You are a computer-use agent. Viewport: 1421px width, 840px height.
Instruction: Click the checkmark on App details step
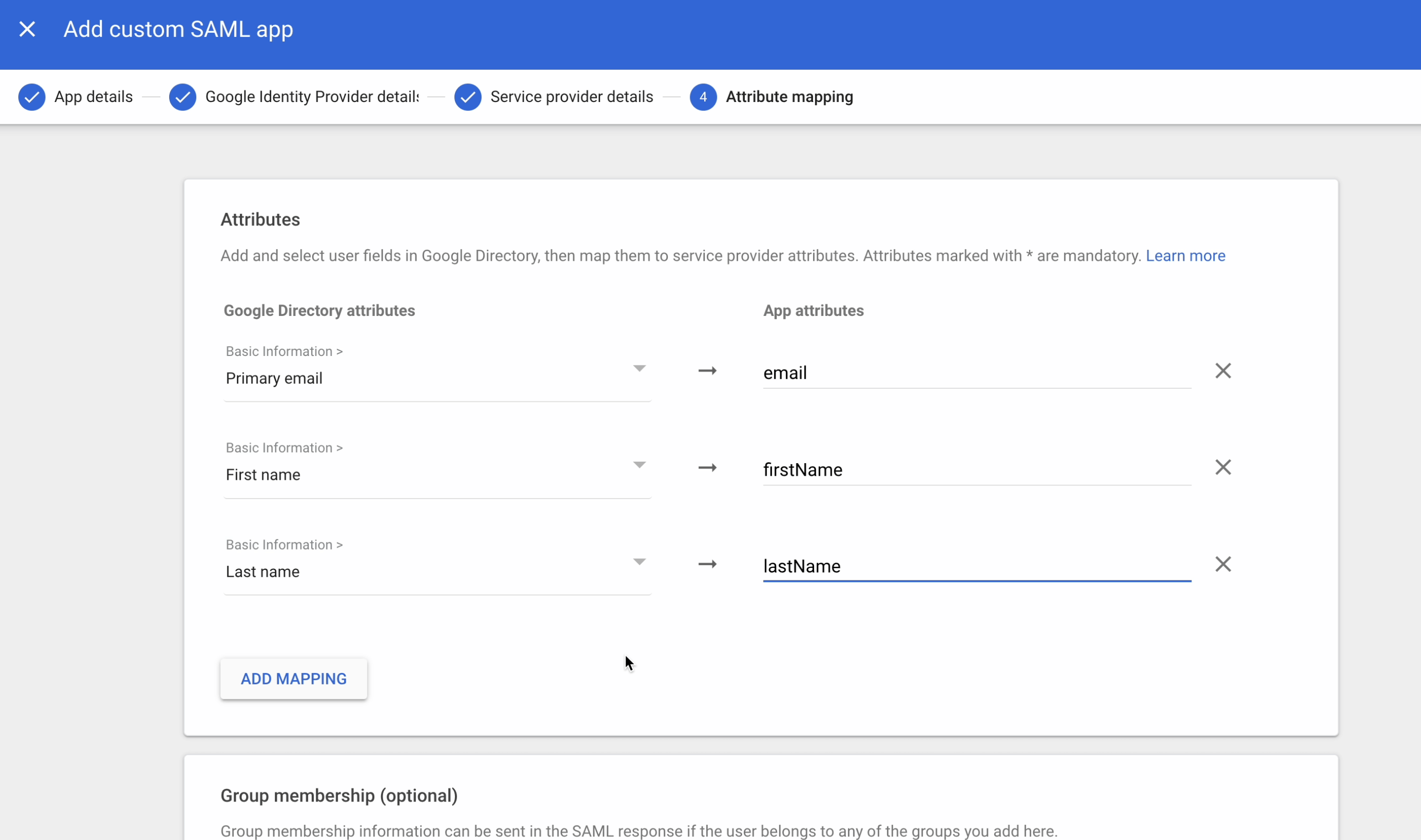(x=32, y=96)
